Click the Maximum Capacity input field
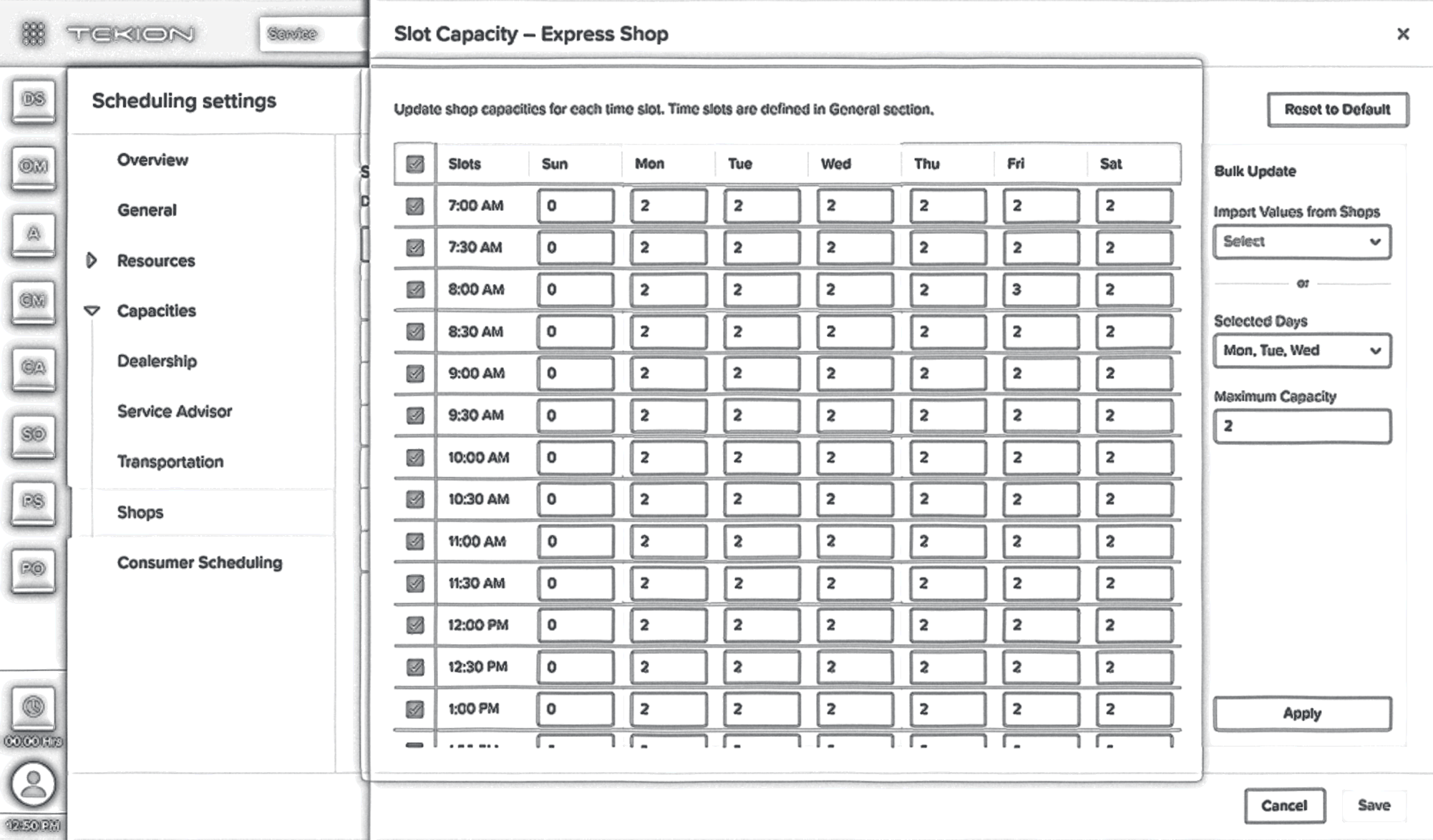The height and width of the screenshot is (840, 1433). (1302, 426)
